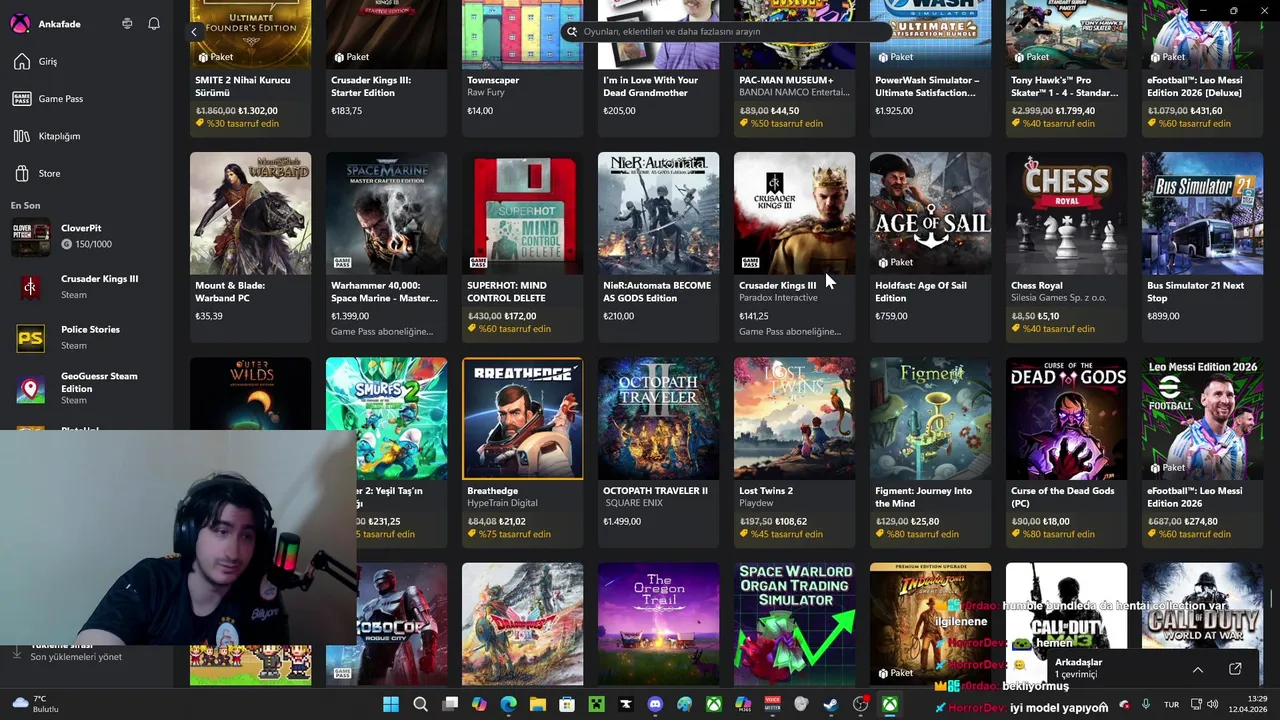Open Warhammer 40,000: Space Marine tile

(386, 245)
